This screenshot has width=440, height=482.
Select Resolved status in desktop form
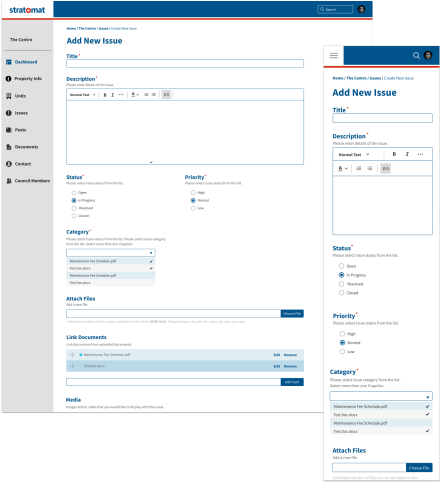pyautogui.click(x=74, y=208)
